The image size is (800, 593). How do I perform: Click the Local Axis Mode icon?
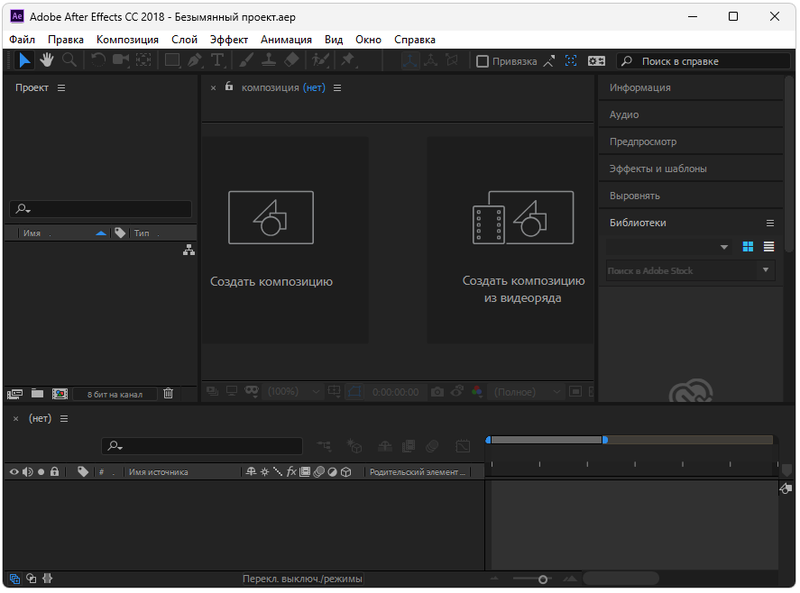410,61
